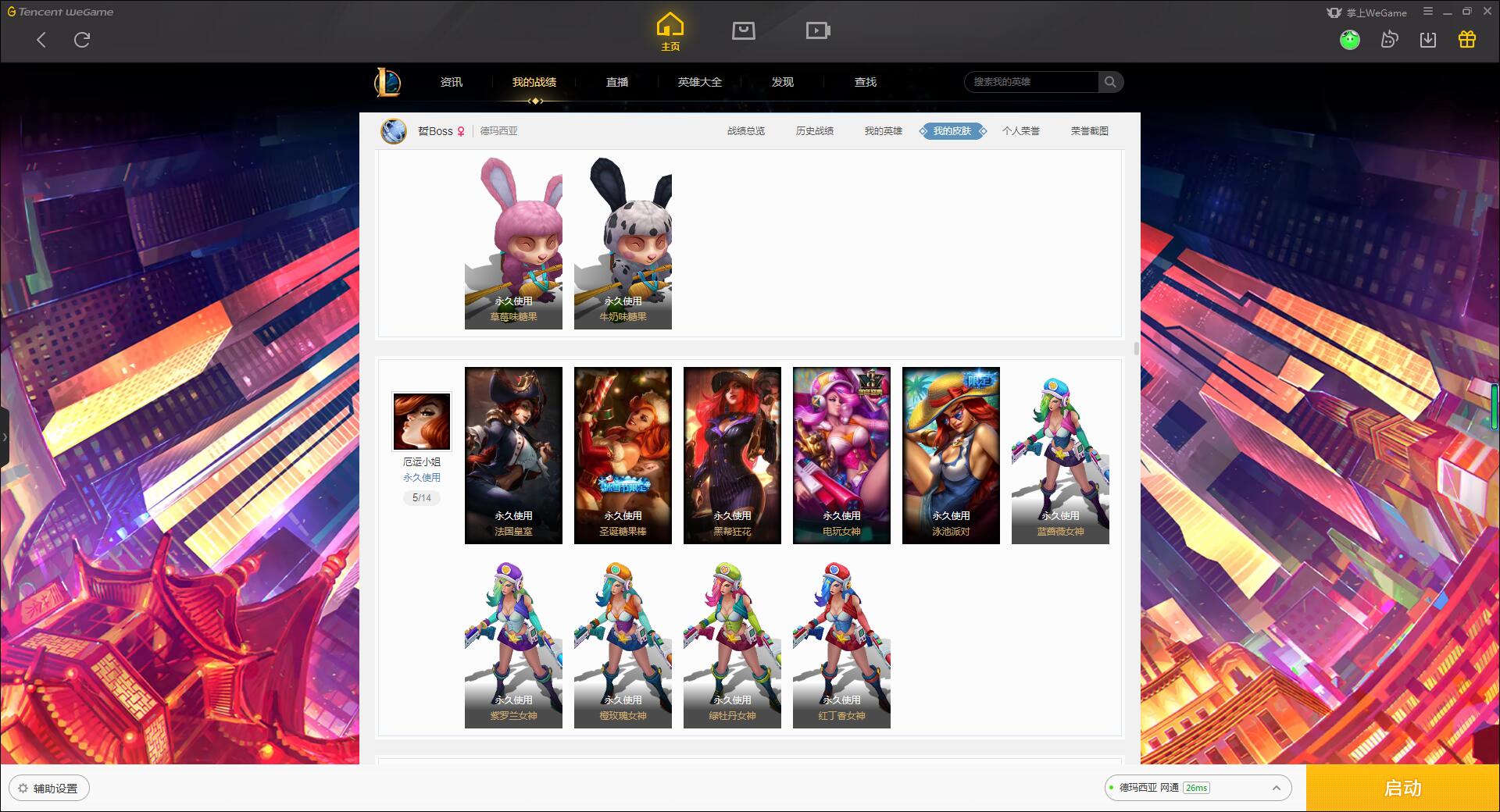Click the Tencent WeGame logo
1500x812 pixels.
point(60,12)
